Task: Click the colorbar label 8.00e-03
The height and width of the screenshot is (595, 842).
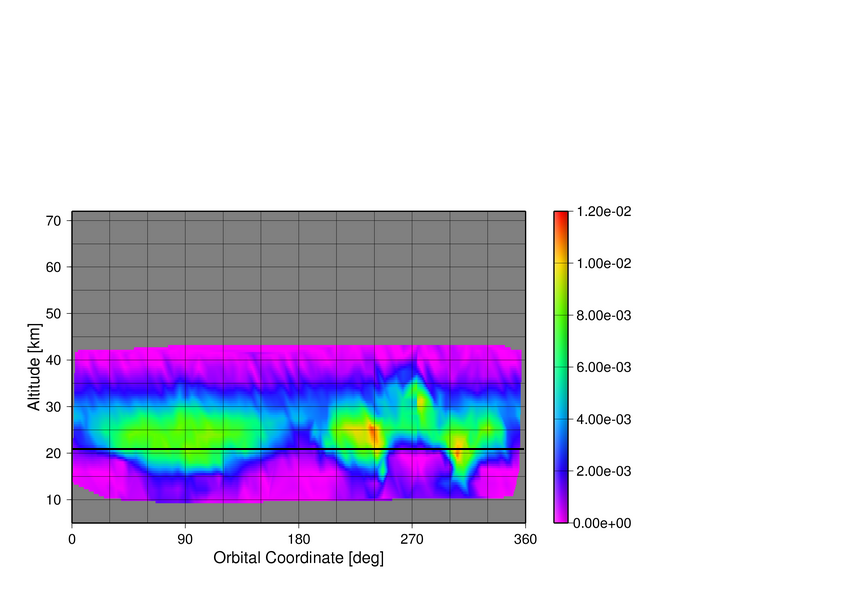Action: 604,315
